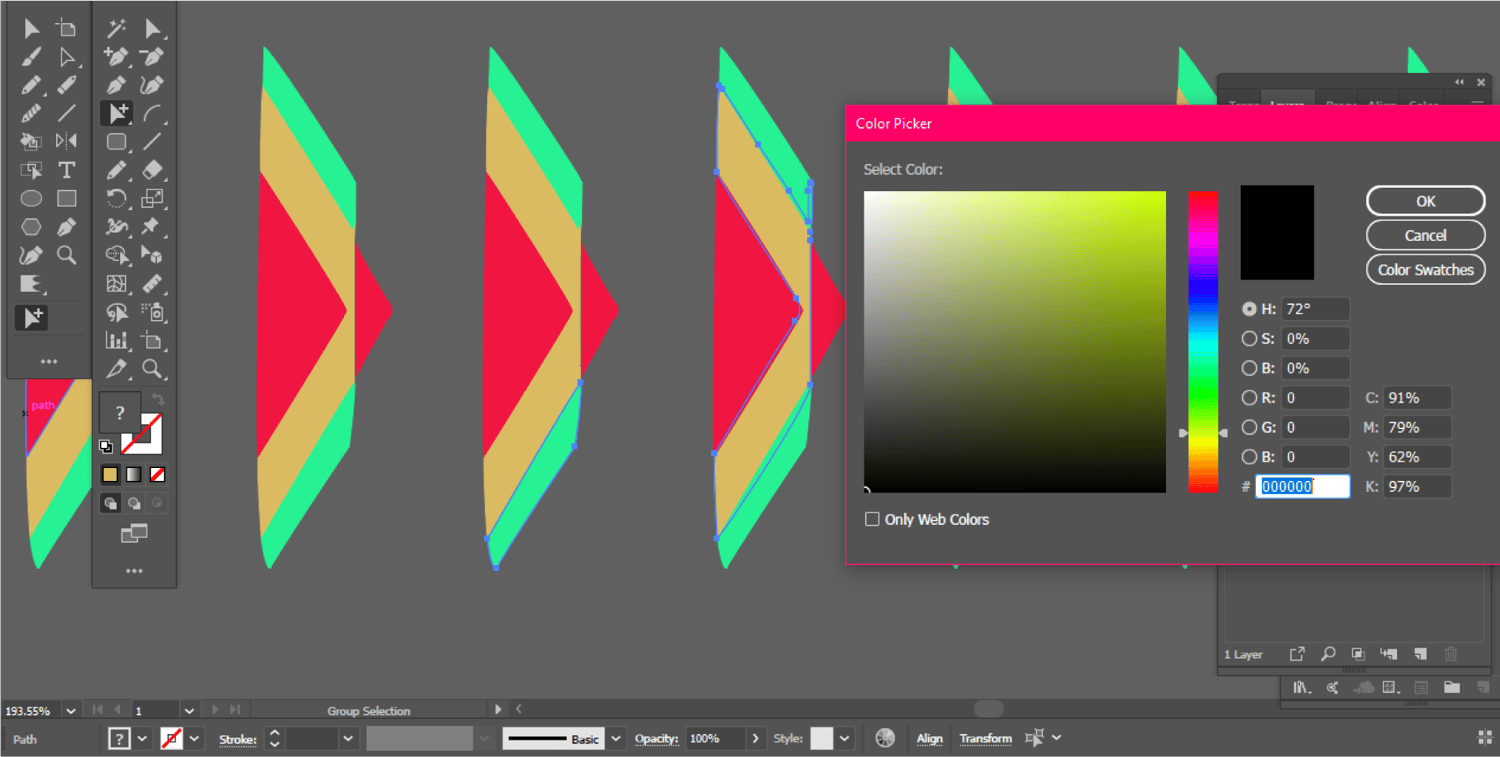The height and width of the screenshot is (757, 1500).
Task: Select the Polygon tool
Action: (x=31, y=227)
